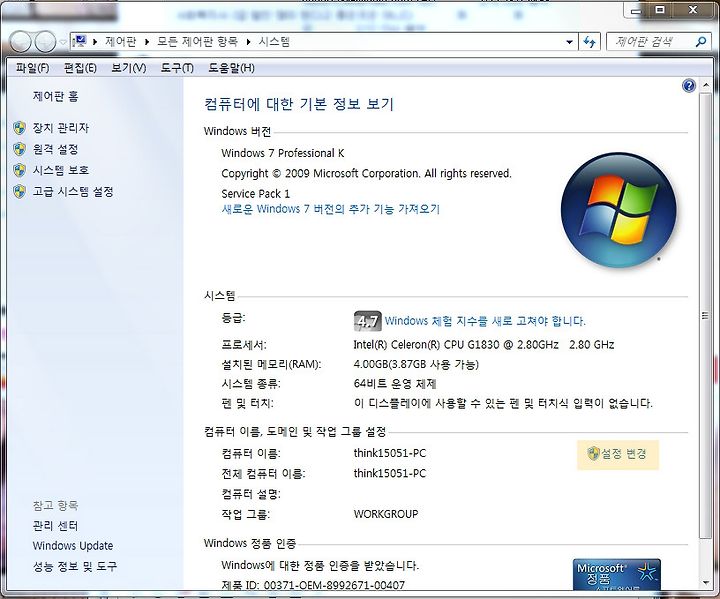Click 4.00GB(3.87GB 사용 가능) memory value
The width and height of the screenshot is (720, 599).
[x=416, y=364]
